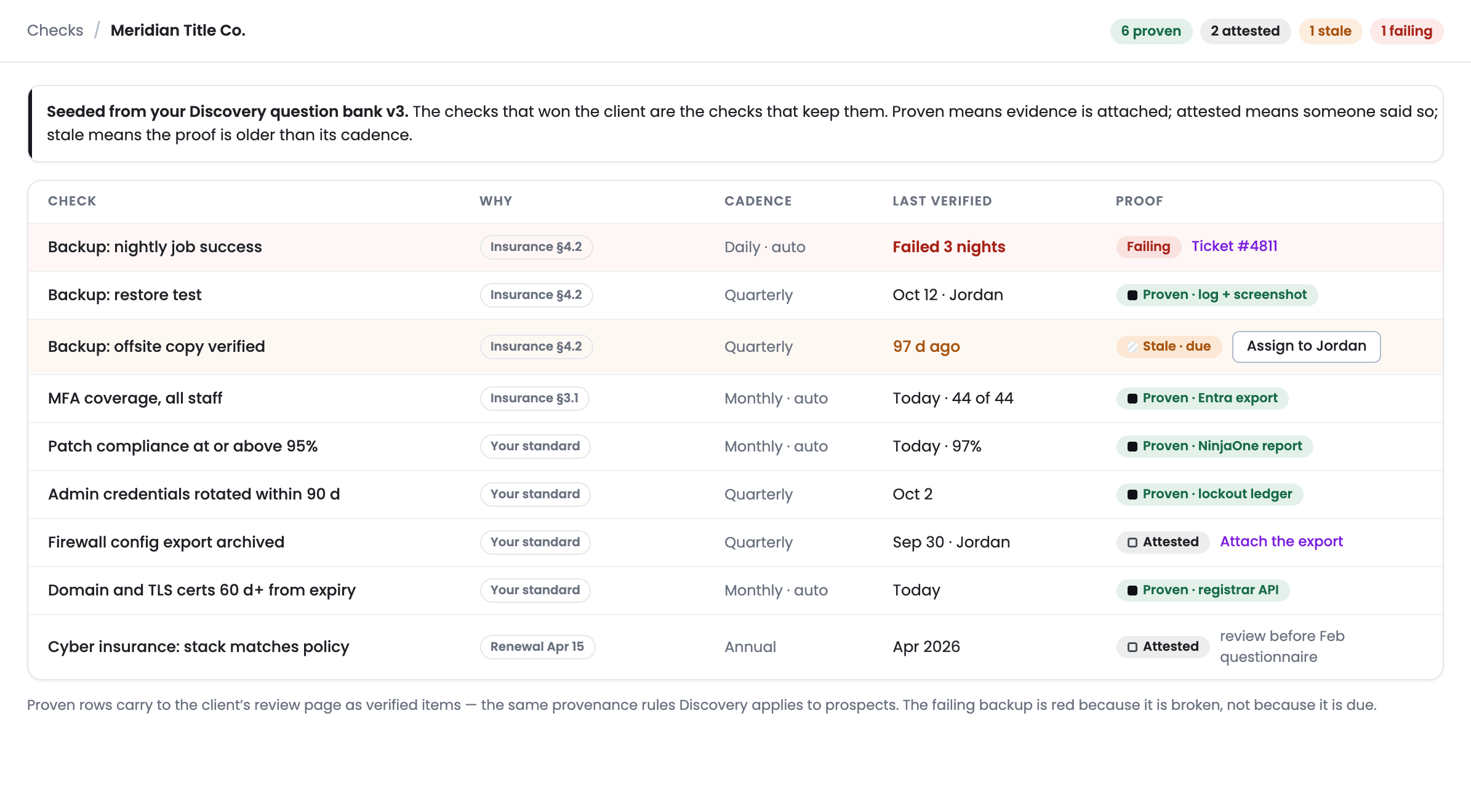Open Cyber insurance: stack matches policy
The height and width of the screenshot is (812, 1471).
(198, 647)
